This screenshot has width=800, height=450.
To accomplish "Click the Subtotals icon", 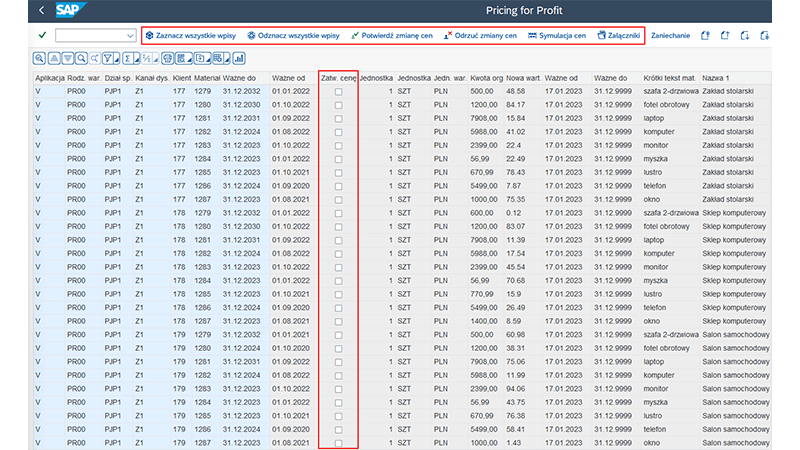I will tap(147, 58).
